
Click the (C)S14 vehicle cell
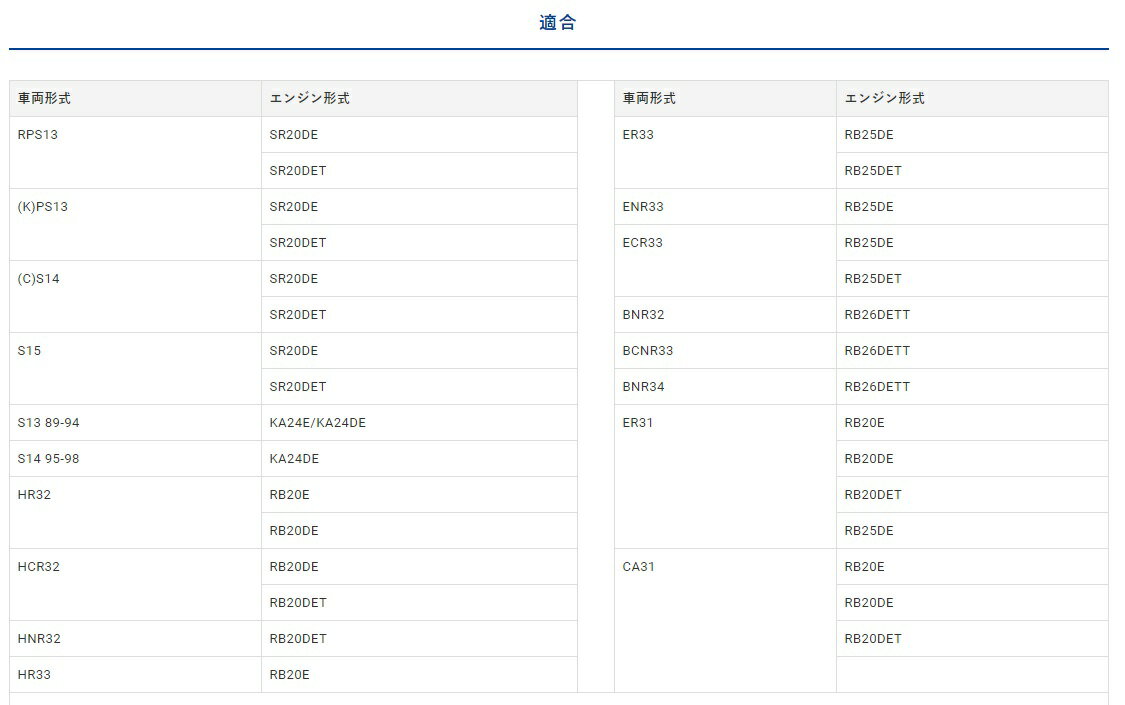39,279
